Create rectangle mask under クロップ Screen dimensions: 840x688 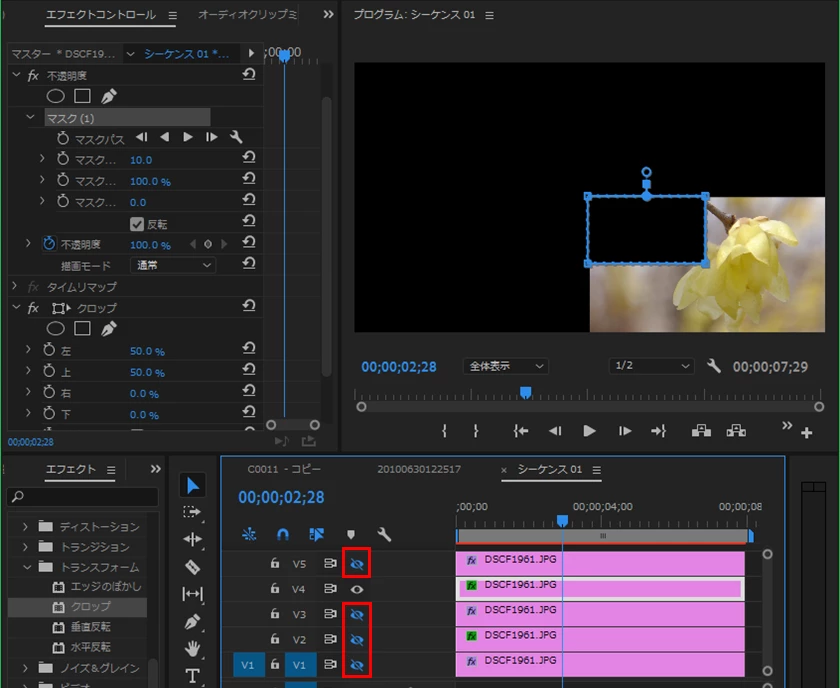82,328
